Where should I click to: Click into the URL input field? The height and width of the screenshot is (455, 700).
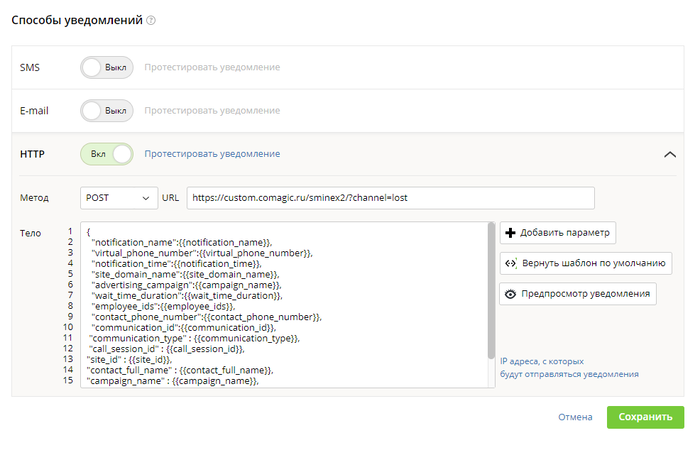[x=391, y=198]
